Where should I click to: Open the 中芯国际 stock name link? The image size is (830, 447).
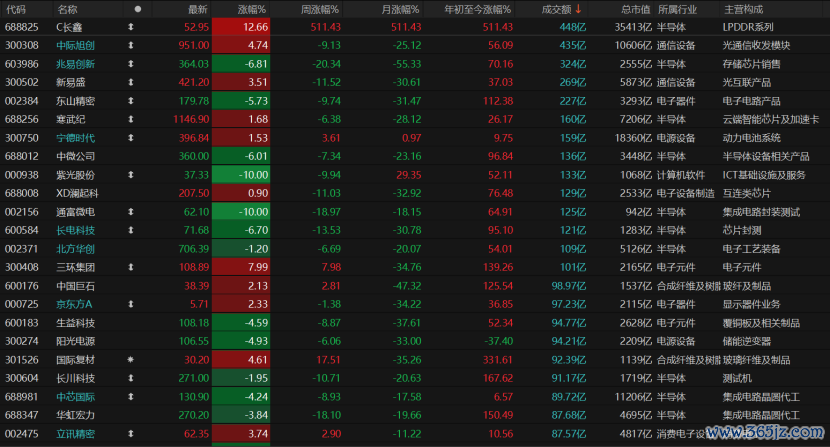coord(76,397)
